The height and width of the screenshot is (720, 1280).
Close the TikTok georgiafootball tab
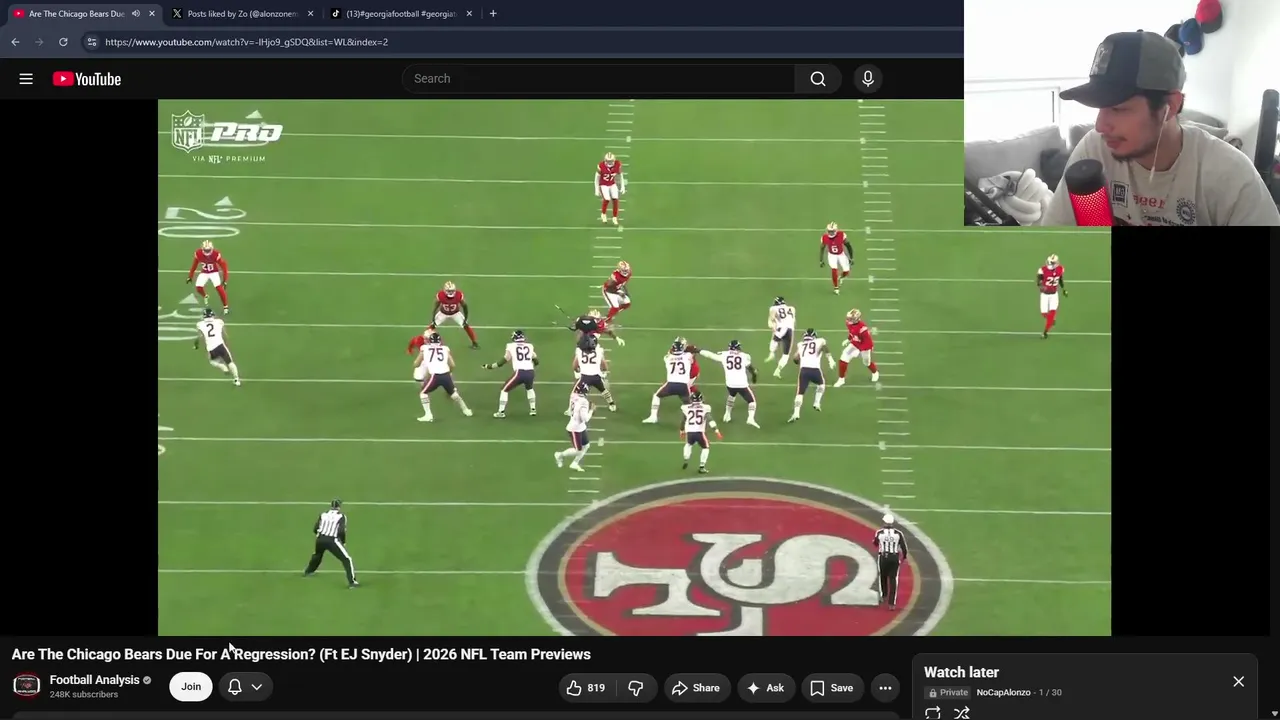469,14
